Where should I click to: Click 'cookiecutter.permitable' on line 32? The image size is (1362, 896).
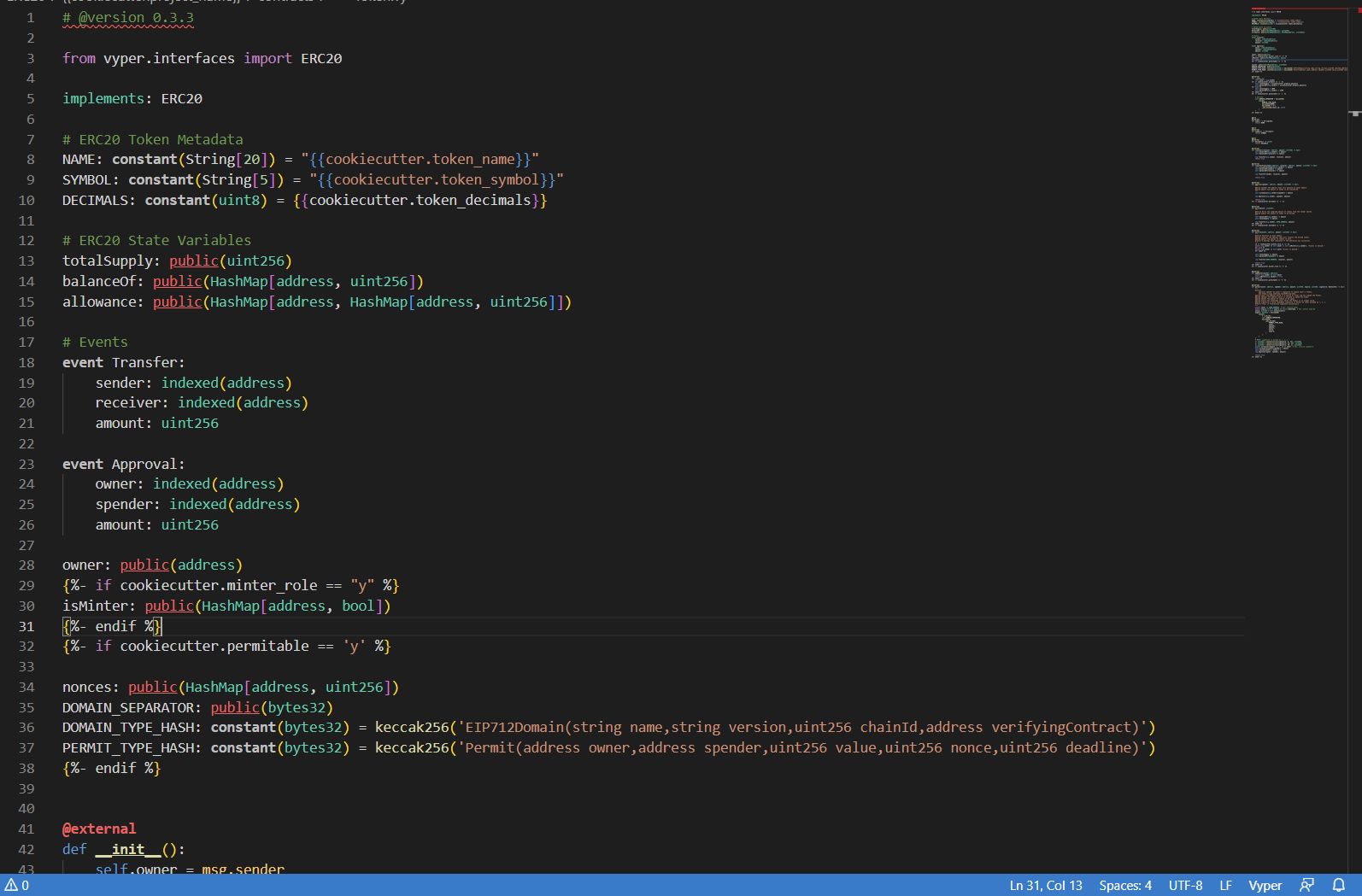[214, 646]
